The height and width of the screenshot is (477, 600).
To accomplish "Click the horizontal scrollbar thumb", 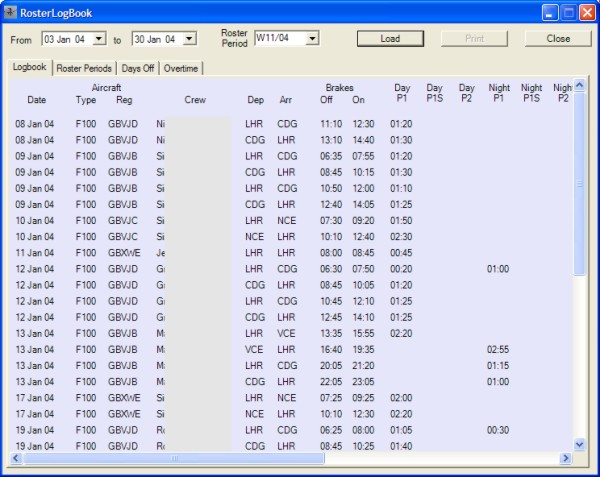I will pos(174,458).
